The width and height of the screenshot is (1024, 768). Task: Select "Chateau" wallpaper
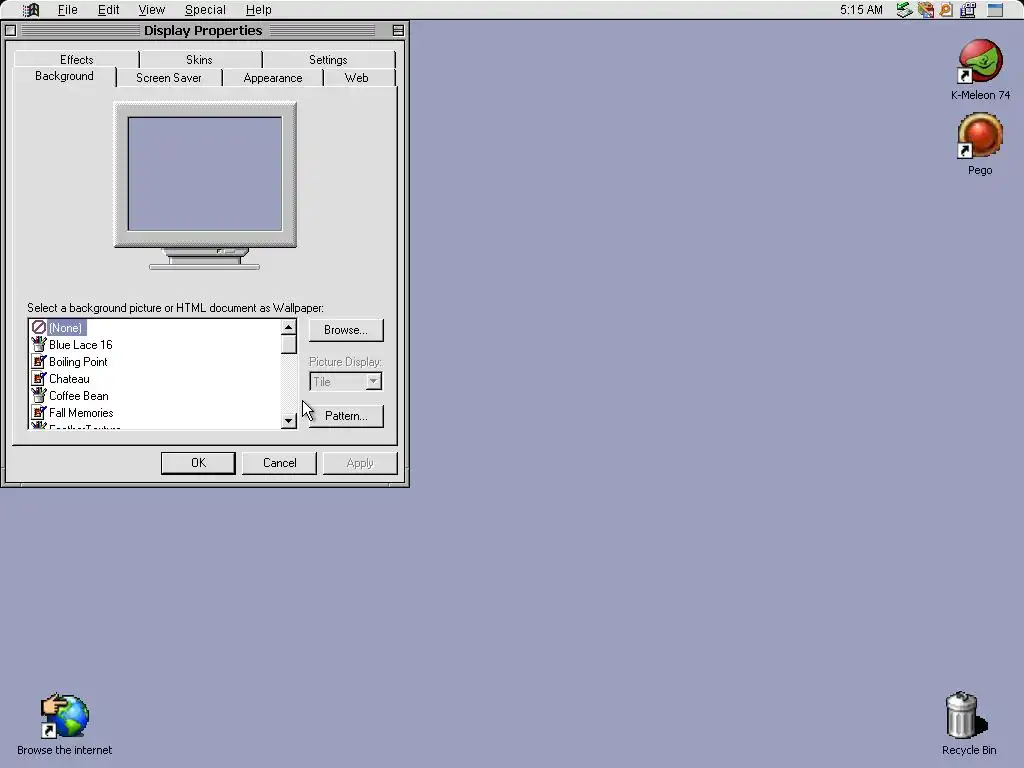coord(69,379)
